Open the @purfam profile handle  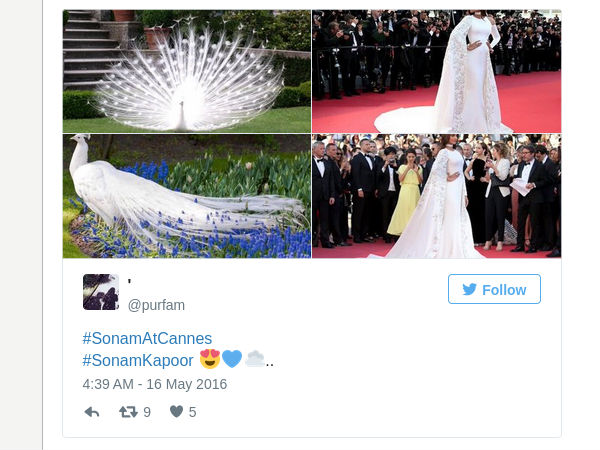click(156, 305)
